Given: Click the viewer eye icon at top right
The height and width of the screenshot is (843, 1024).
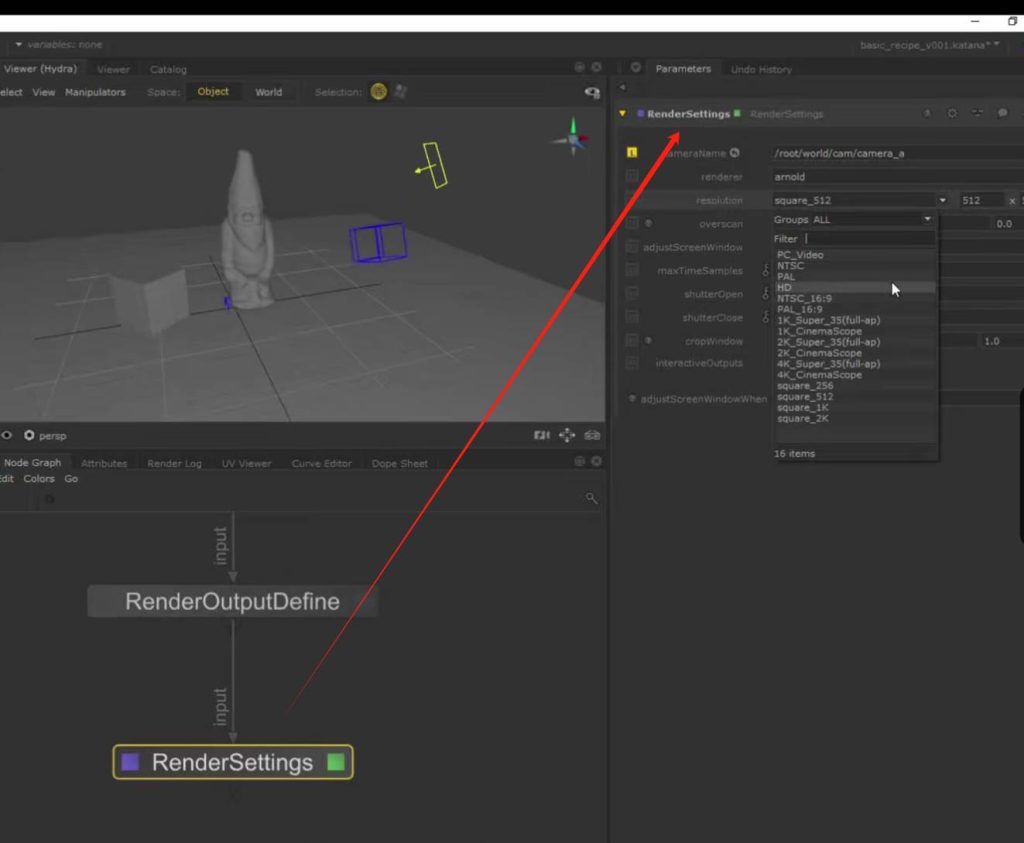Looking at the screenshot, I should click(x=591, y=92).
